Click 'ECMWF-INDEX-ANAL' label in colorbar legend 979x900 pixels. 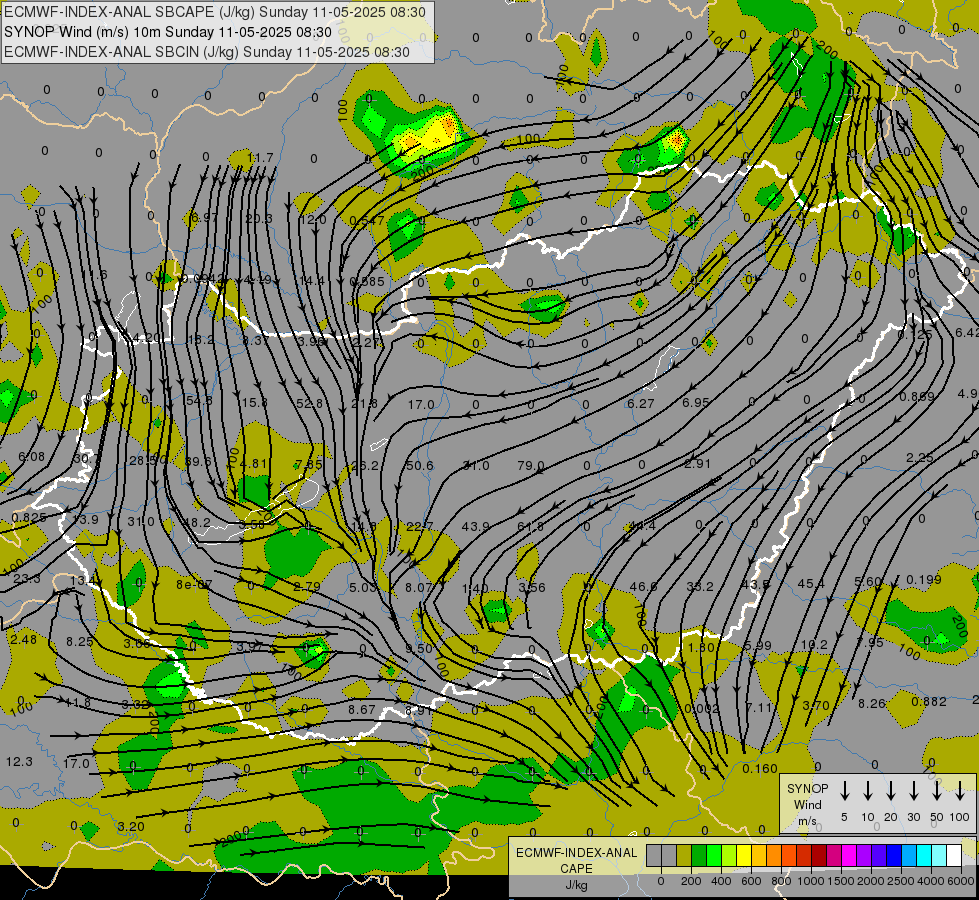(x=576, y=853)
